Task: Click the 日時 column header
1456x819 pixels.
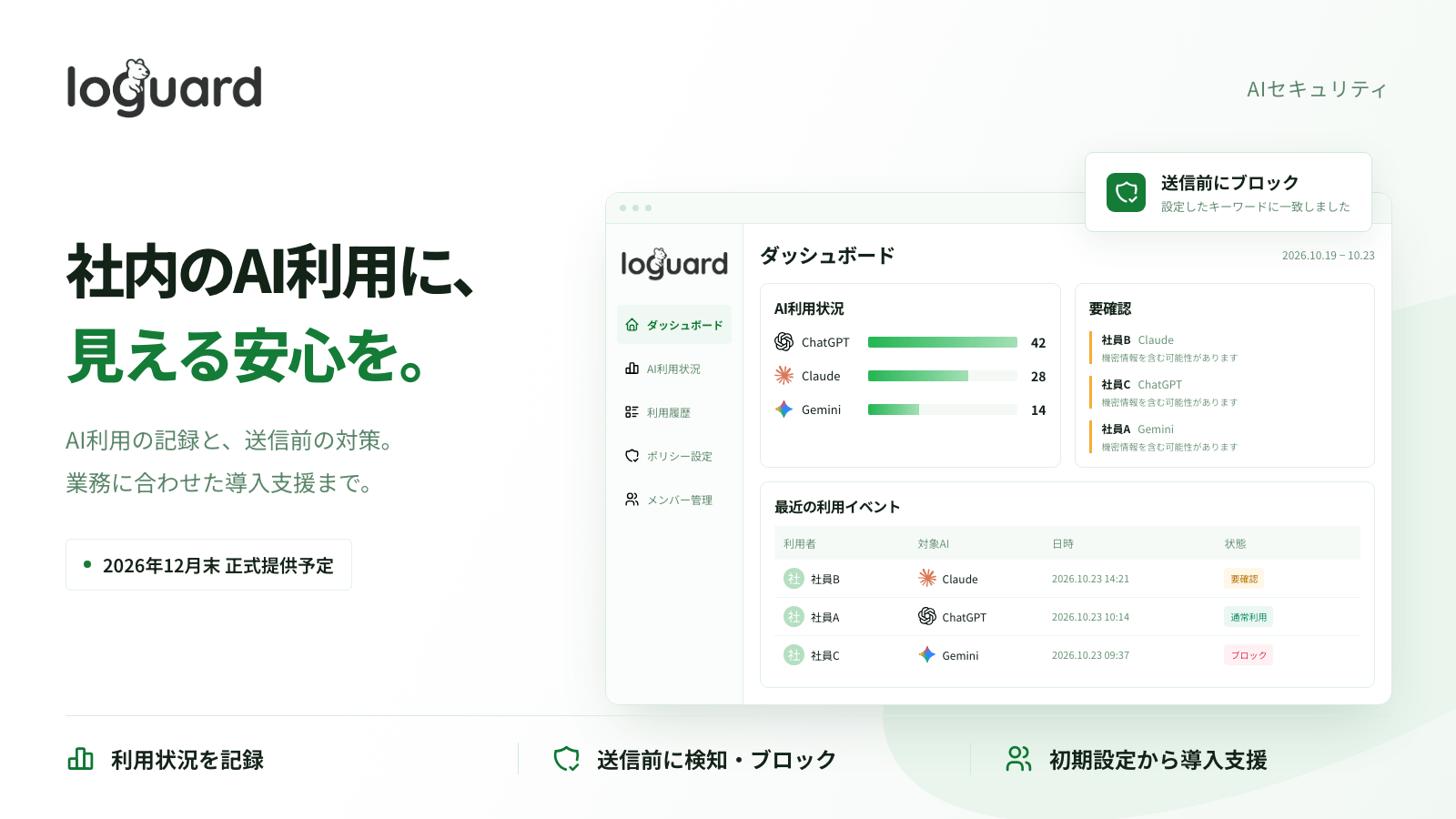Action: point(1063,543)
